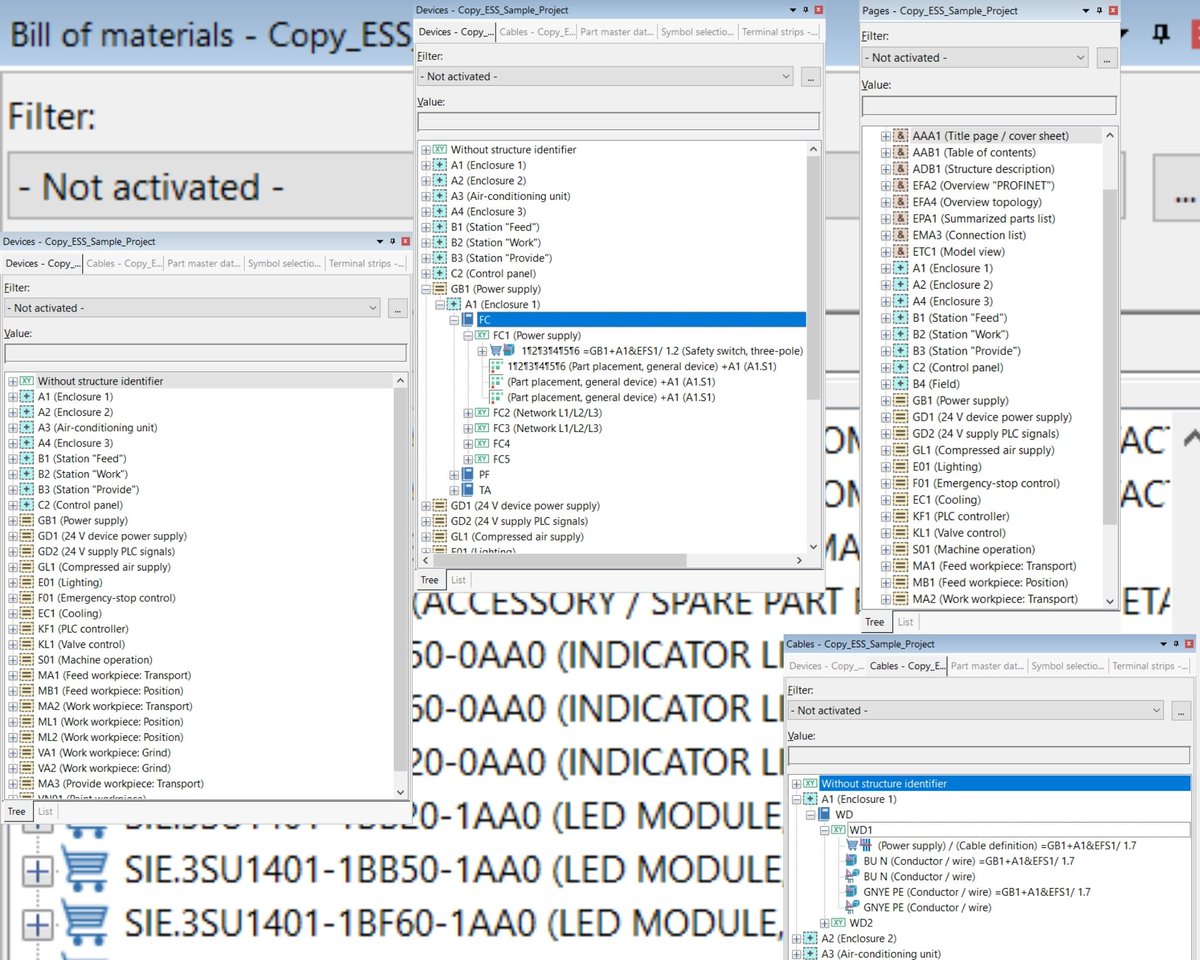Select MB1 (Feed workpiece: Position) in Pages window
The height and width of the screenshot is (960, 1200).
coord(990,583)
